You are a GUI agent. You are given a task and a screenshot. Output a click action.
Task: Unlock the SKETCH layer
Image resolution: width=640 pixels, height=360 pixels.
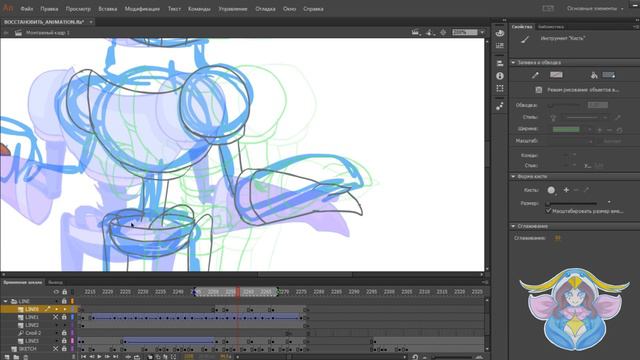(x=64, y=349)
